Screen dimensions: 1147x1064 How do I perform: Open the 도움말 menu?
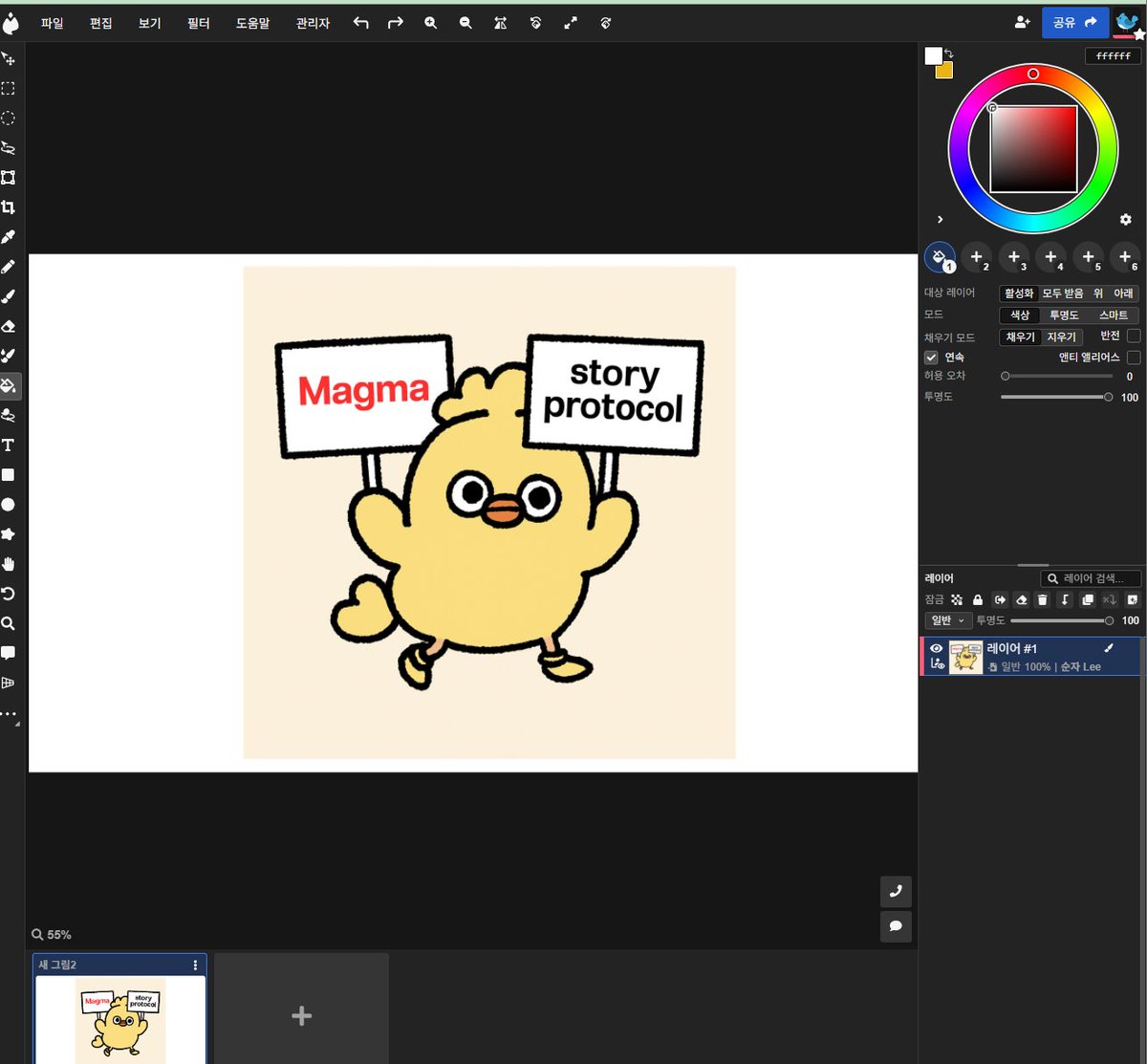[252, 23]
